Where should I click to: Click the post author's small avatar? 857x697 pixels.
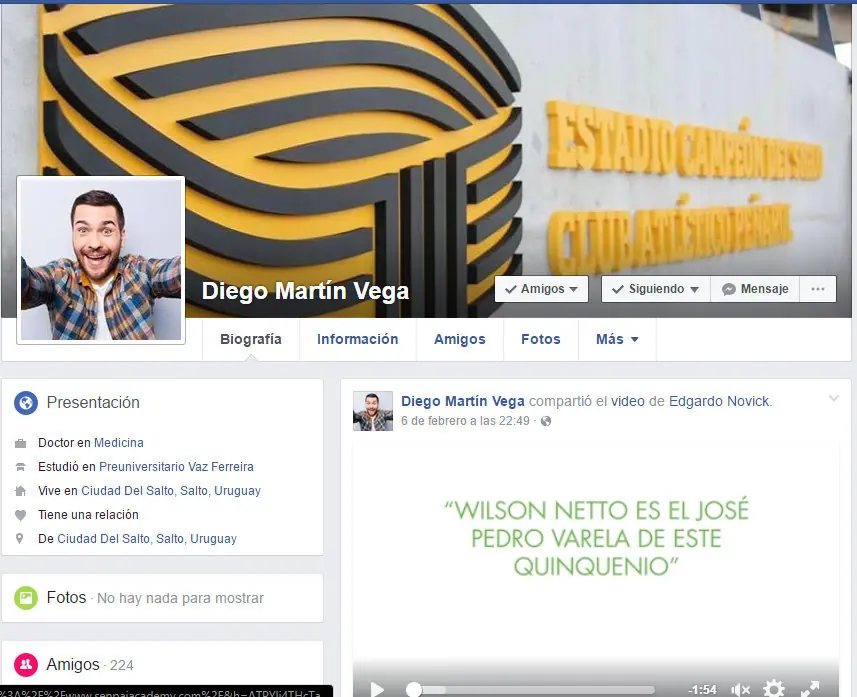click(x=373, y=411)
